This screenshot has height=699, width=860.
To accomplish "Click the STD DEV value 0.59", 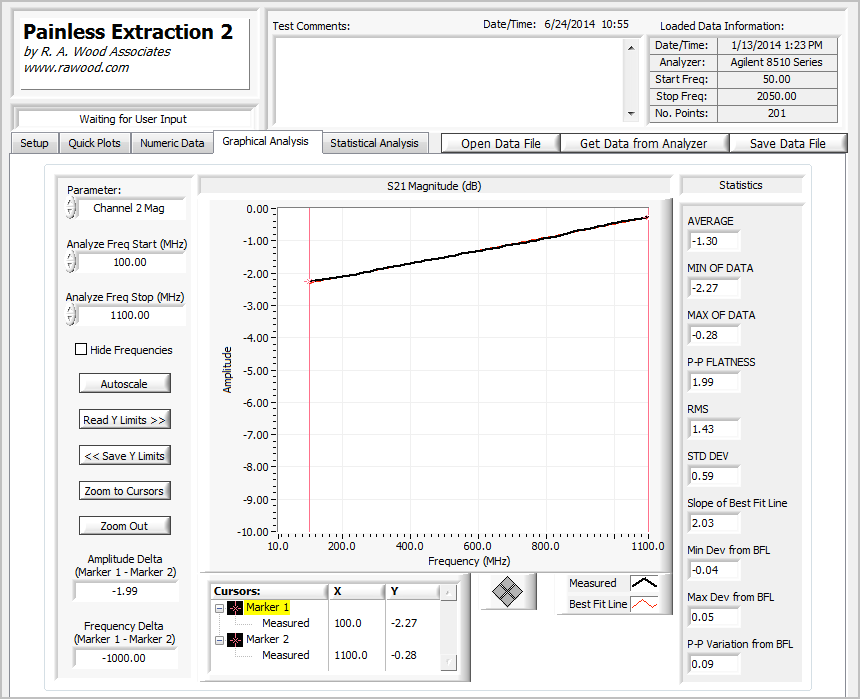I will point(713,476).
